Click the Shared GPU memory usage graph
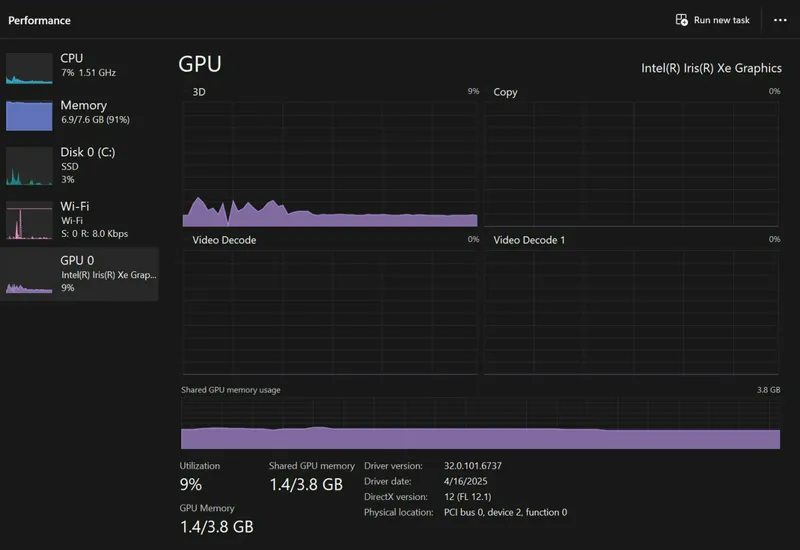 click(480, 423)
